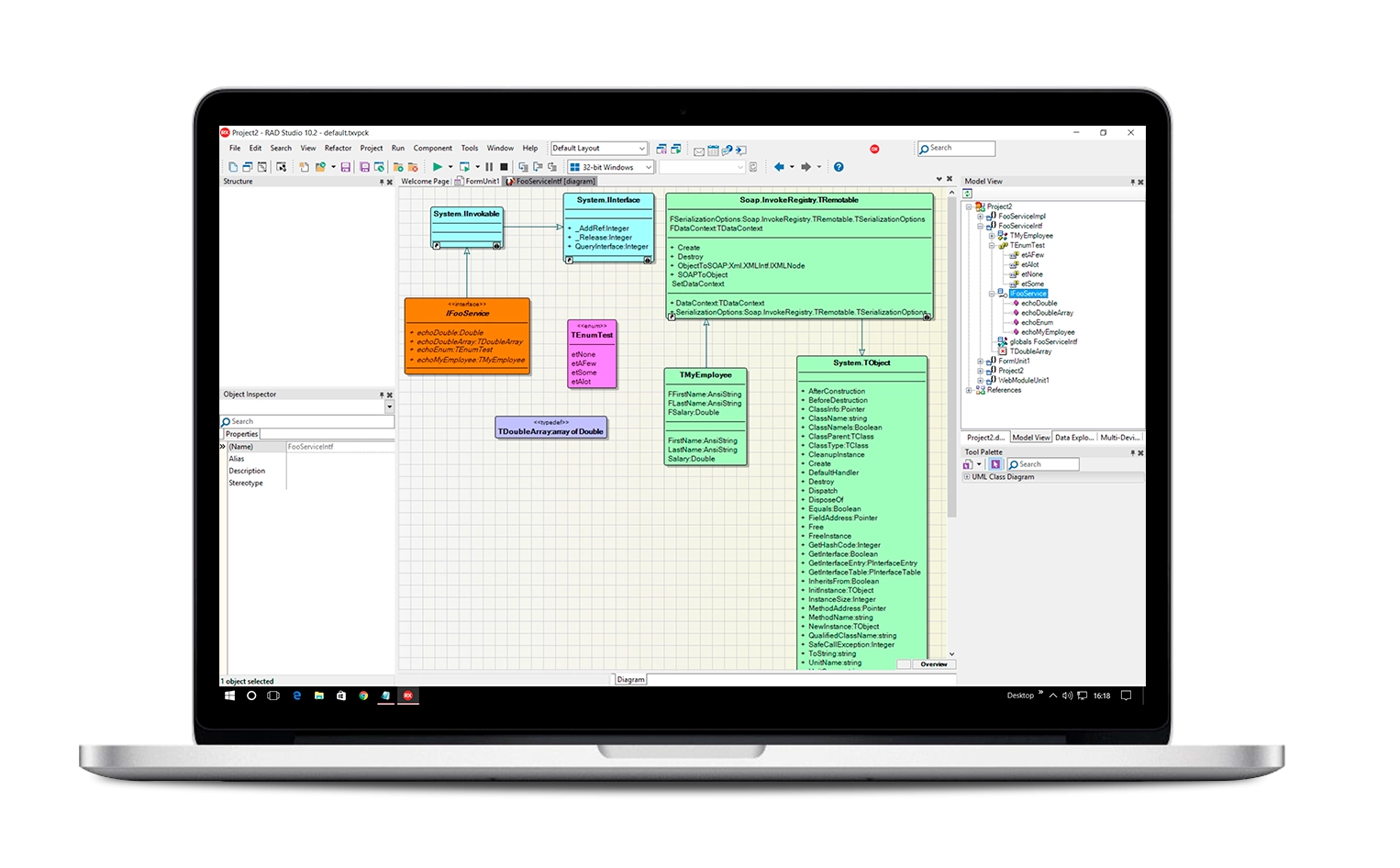
Task: Pin the Object Inspector panel
Action: (382, 395)
